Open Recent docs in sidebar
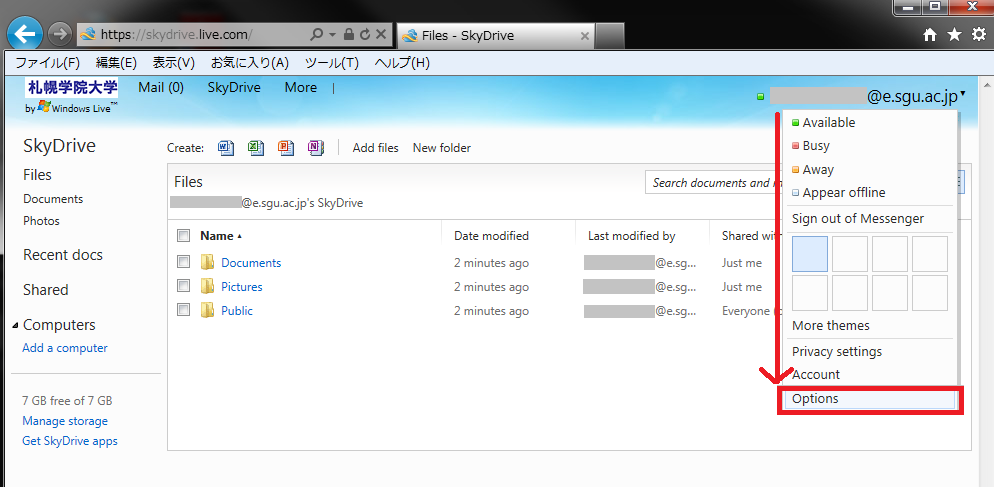Viewport: 994px width, 487px height. point(63,255)
